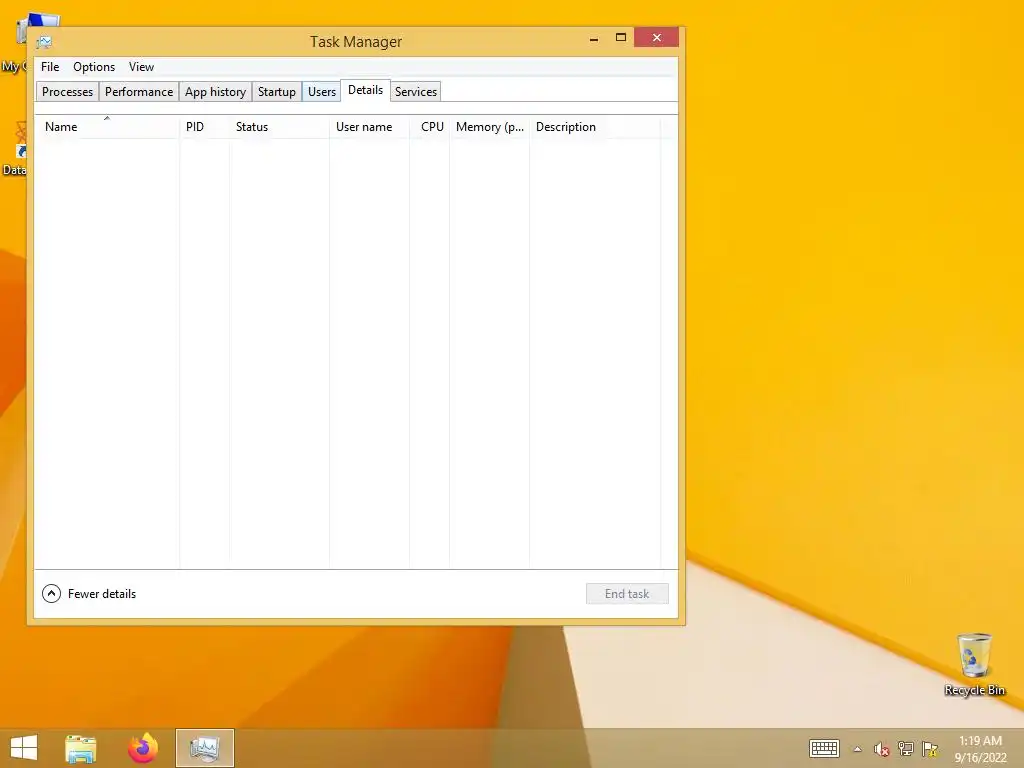The image size is (1024, 768).
Task: Click the taskbar clock showing 1:19 AM
Action: (x=980, y=749)
